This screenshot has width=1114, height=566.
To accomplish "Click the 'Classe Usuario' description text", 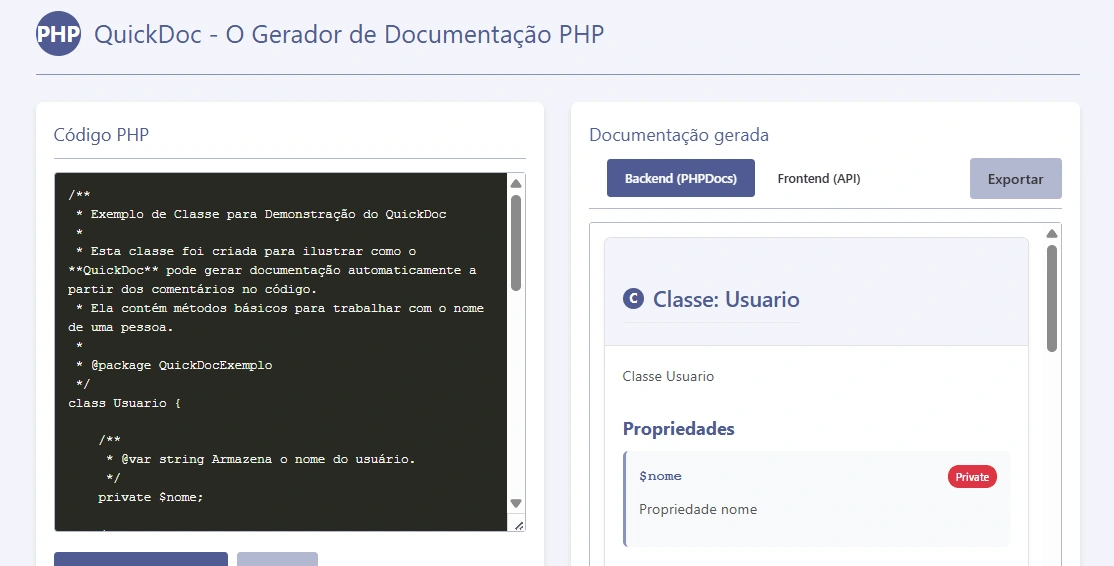I will click(x=668, y=376).
